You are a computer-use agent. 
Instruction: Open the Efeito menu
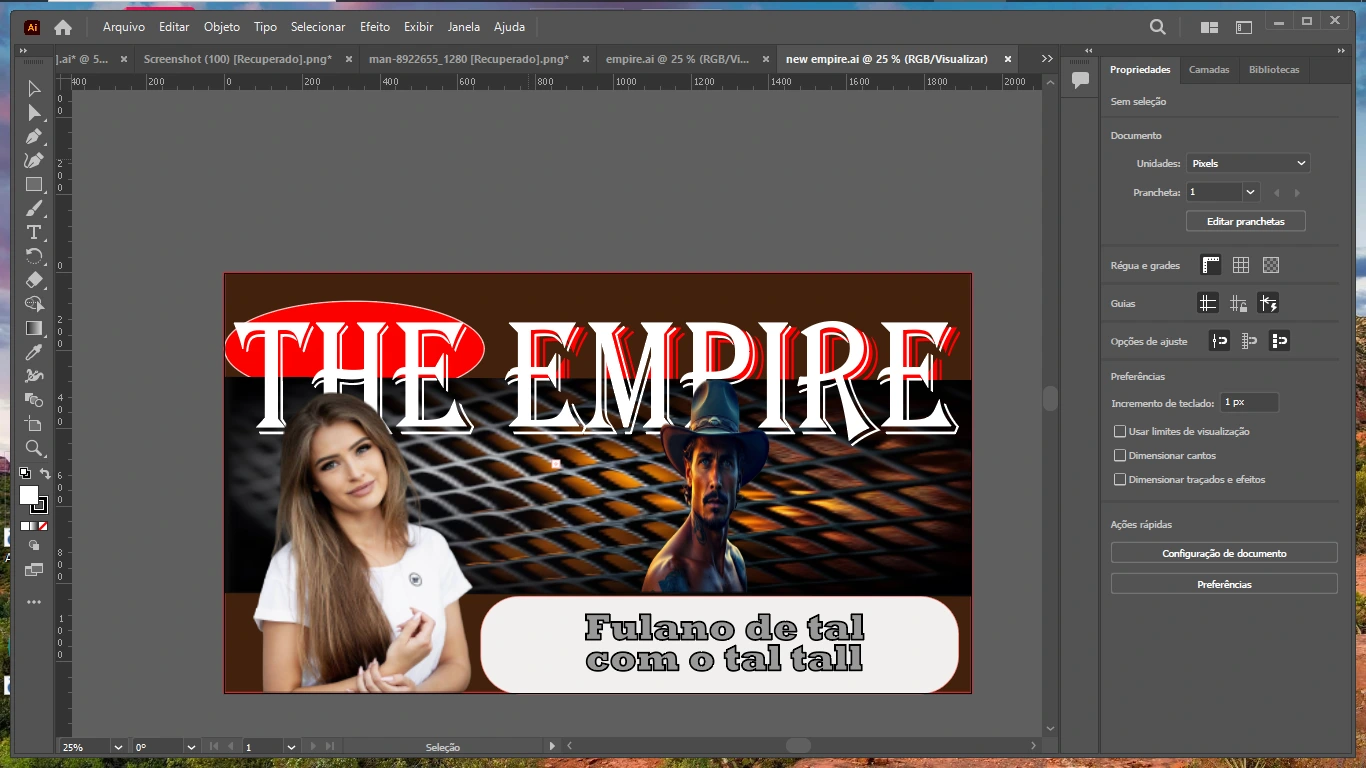tap(375, 27)
